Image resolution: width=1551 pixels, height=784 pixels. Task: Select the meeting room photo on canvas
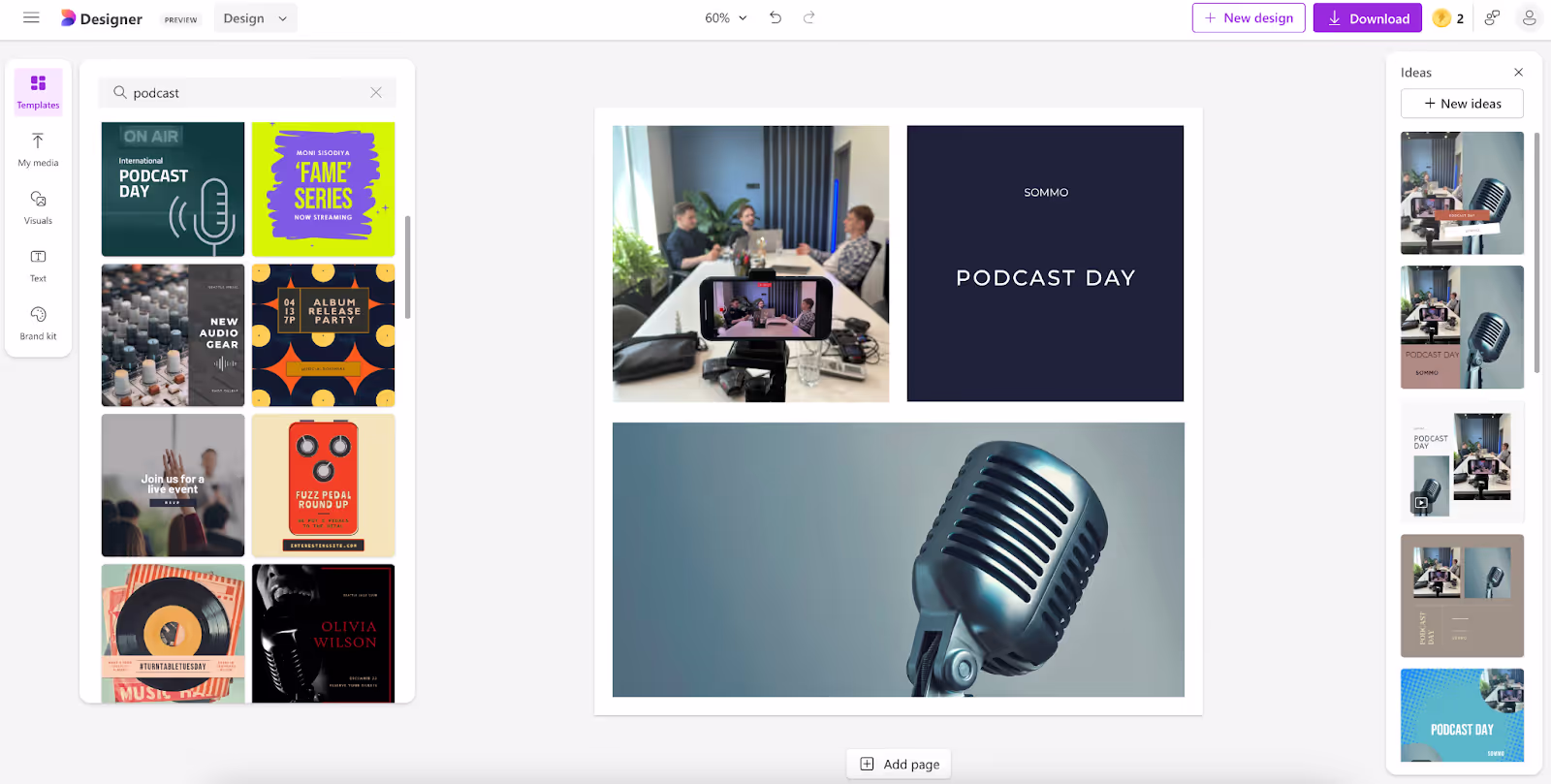point(750,264)
